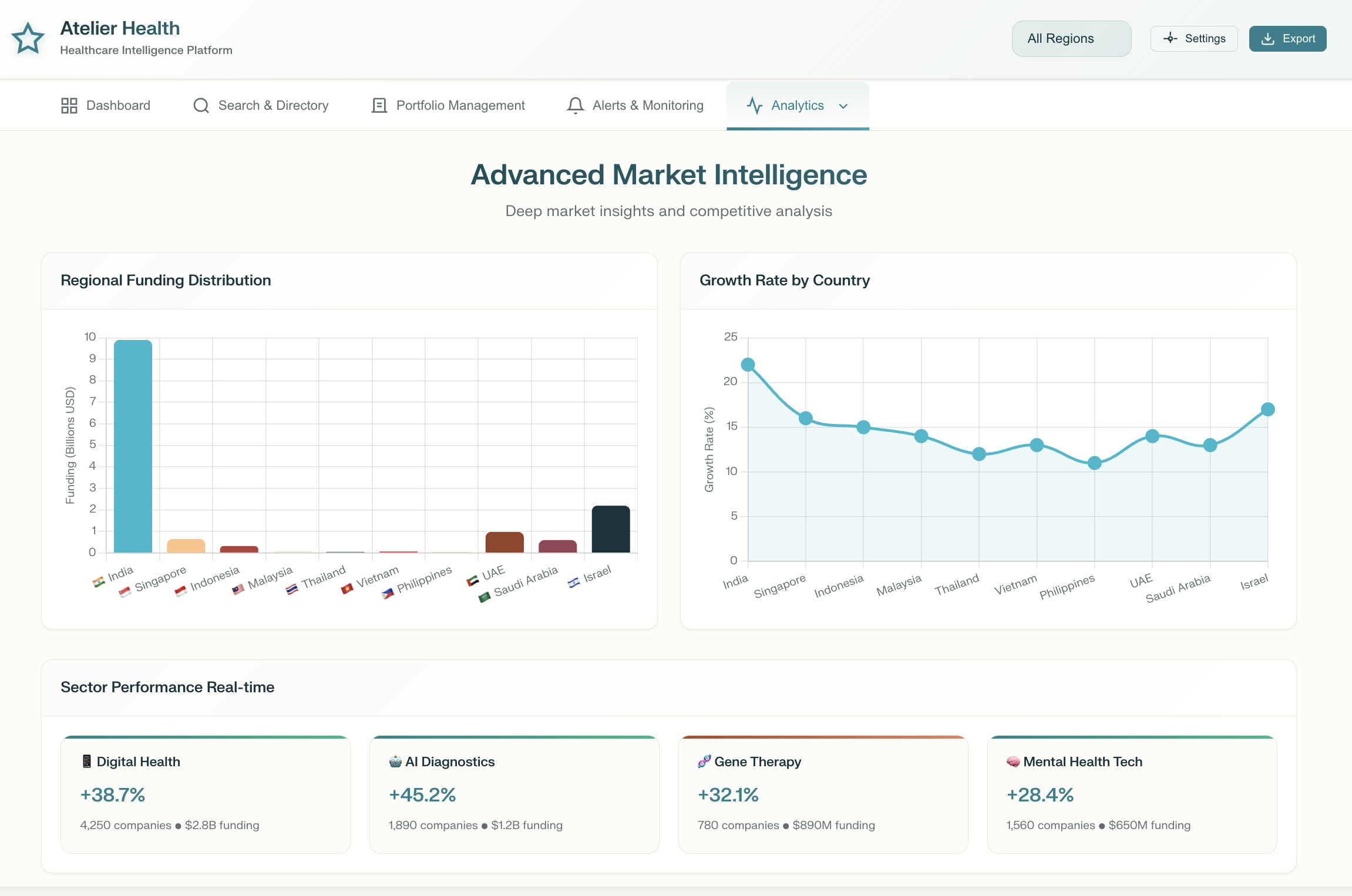Viewport: 1352px width, 896px height.
Task: Select the AI Diagnostics sector card
Action: point(514,794)
